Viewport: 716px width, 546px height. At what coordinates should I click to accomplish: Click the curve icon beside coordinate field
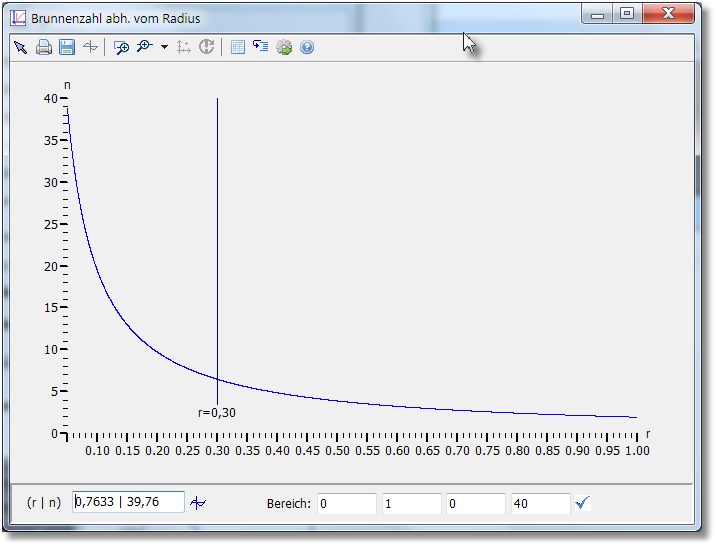point(199,503)
